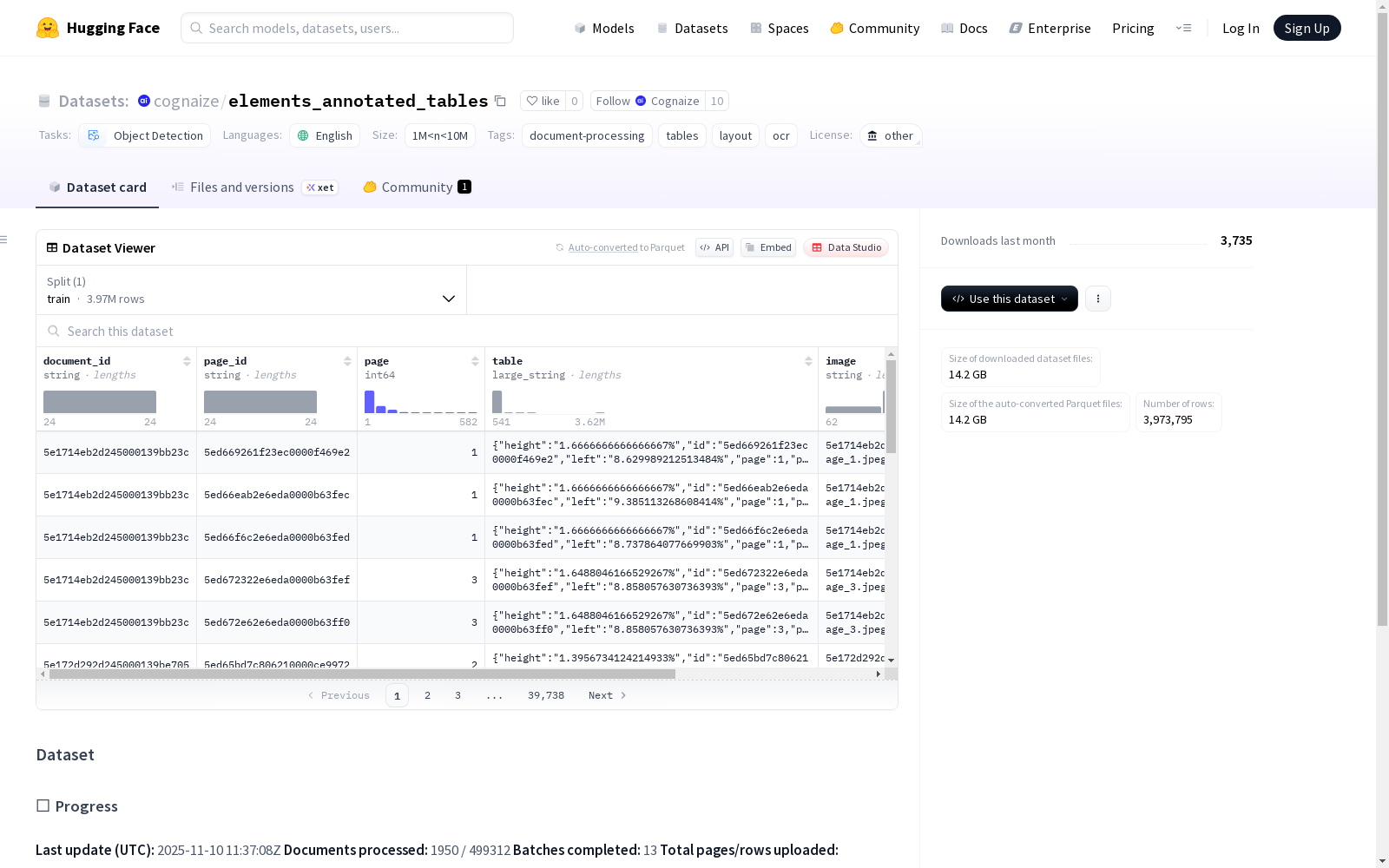Like the dataset with heart button

click(x=543, y=101)
